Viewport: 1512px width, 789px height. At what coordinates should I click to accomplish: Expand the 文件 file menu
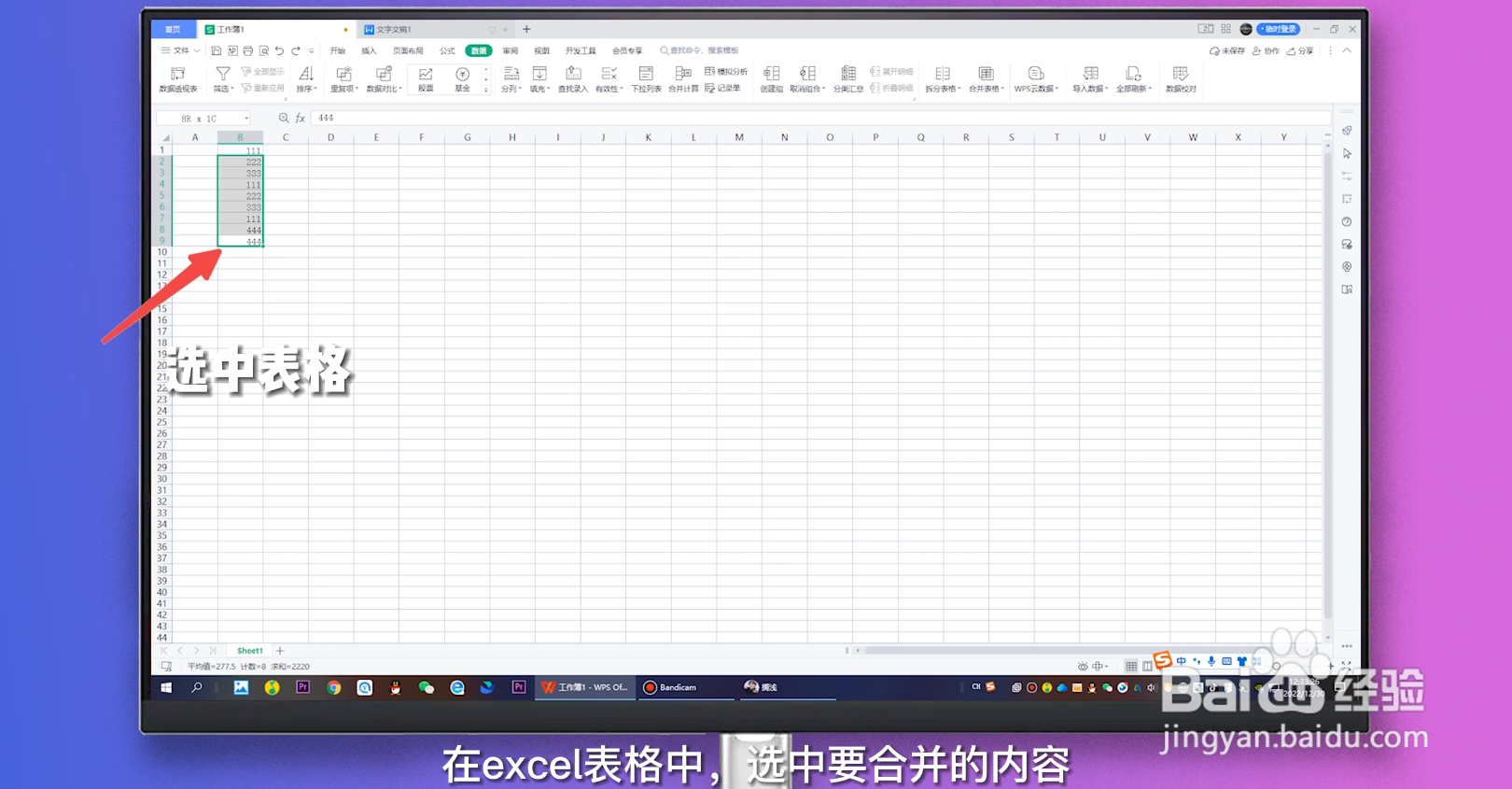click(x=181, y=50)
